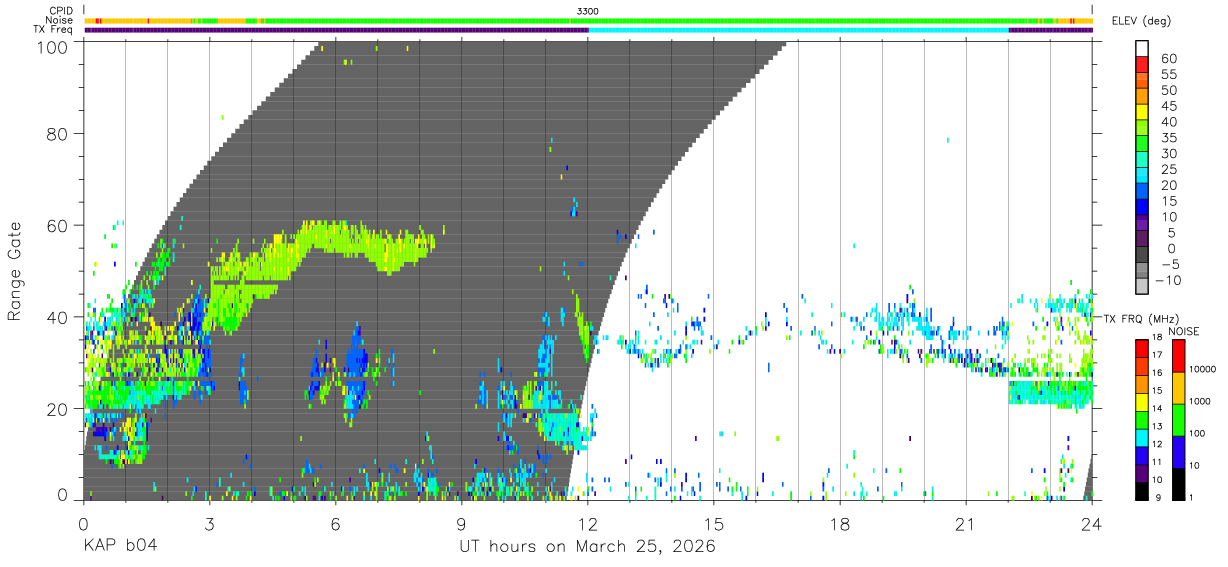Click the 45 label on the ELEV colorbar
The height and width of the screenshot is (567, 1228).
[x=1168, y=106]
